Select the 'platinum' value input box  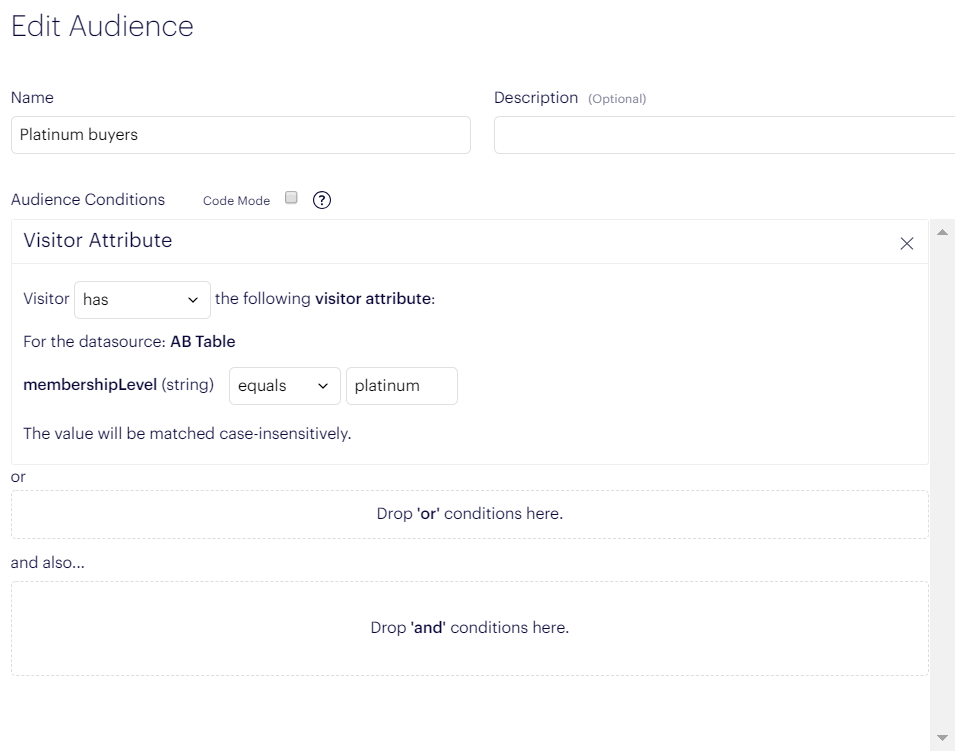point(401,386)
